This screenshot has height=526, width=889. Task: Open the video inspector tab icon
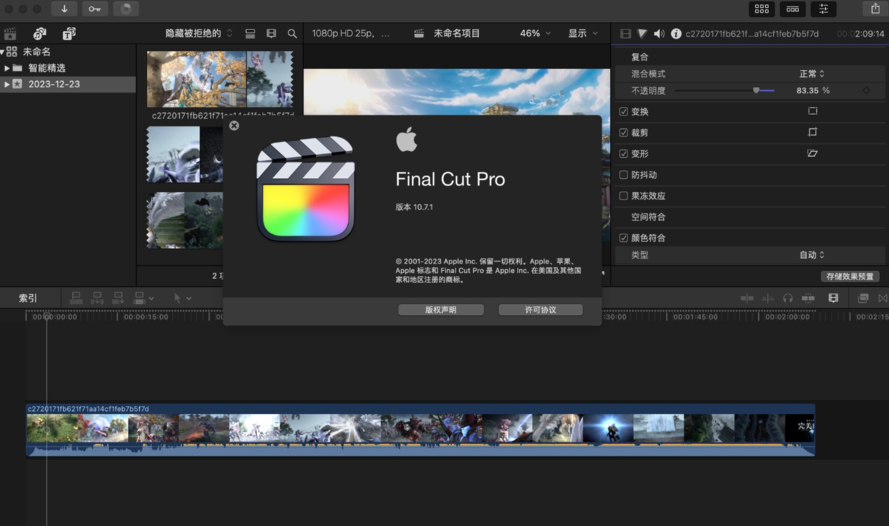625,33
